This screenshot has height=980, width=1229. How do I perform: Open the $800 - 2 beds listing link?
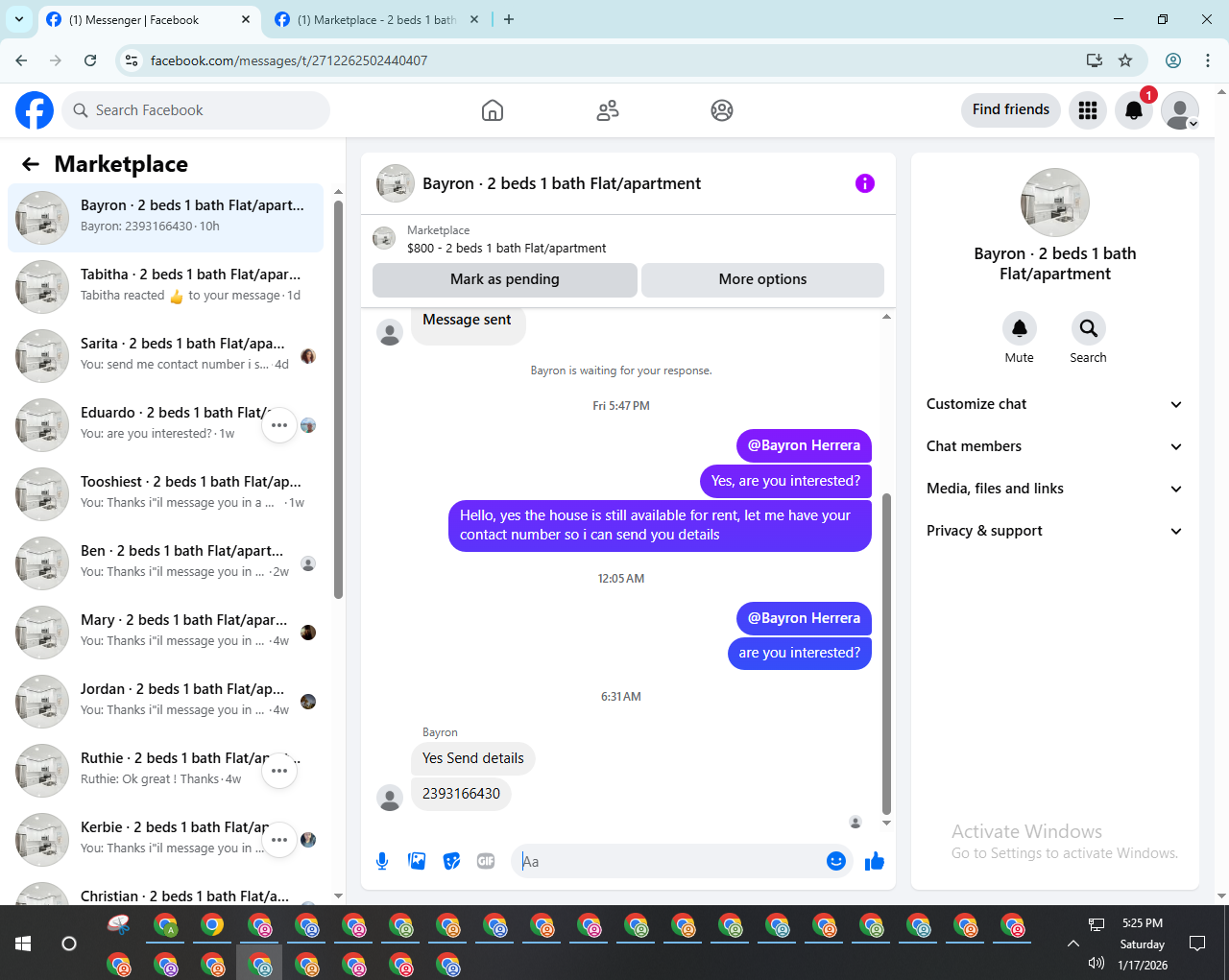click(506, 248)
